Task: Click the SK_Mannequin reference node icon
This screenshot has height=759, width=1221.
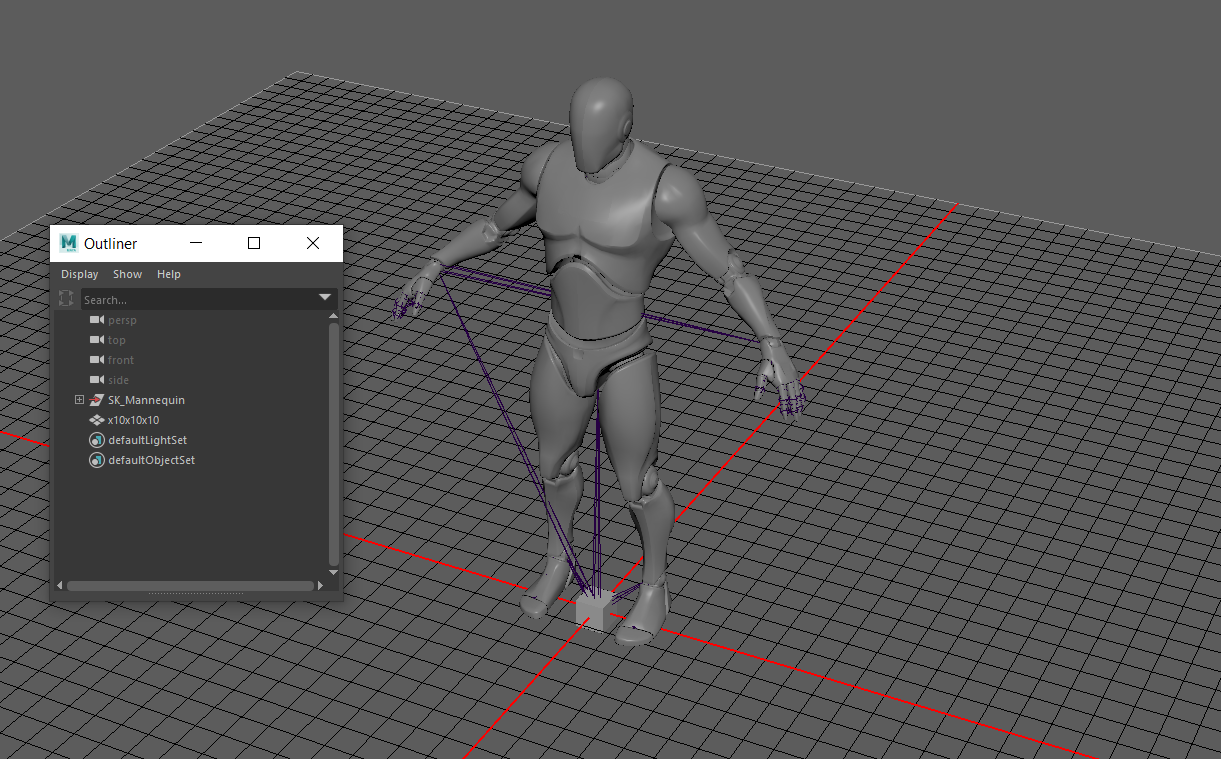Action: point(97,400)
